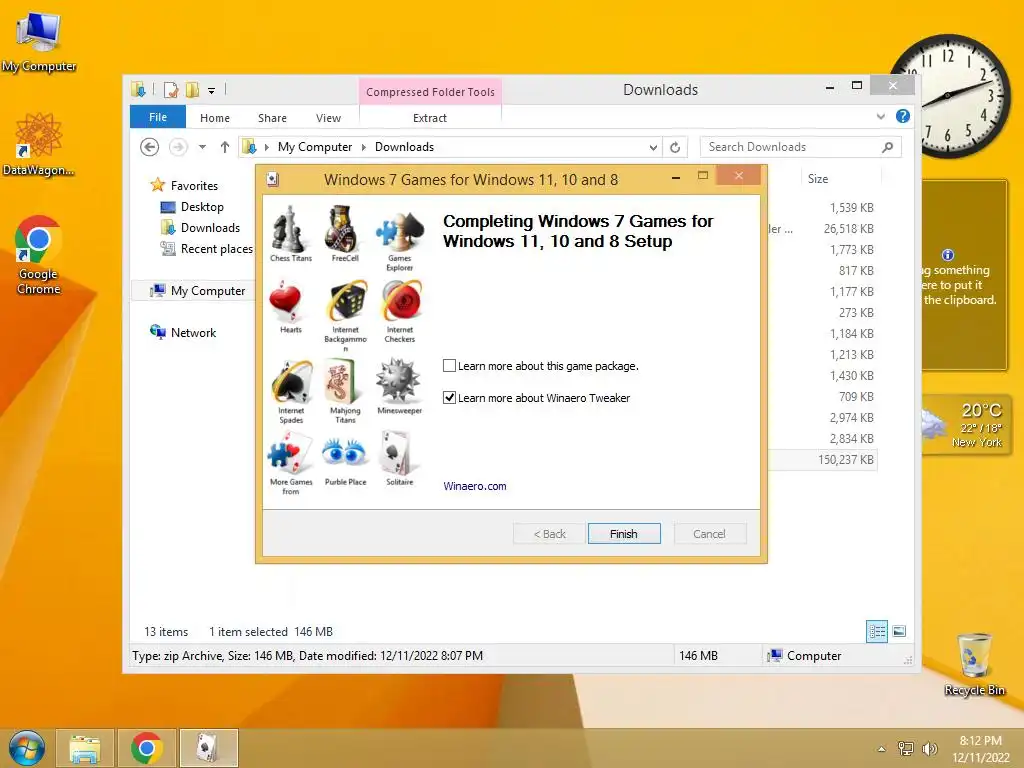This screenshot has height=768, width=1024.
Task: Switch to large icons view layout
Action: point(899,631)
